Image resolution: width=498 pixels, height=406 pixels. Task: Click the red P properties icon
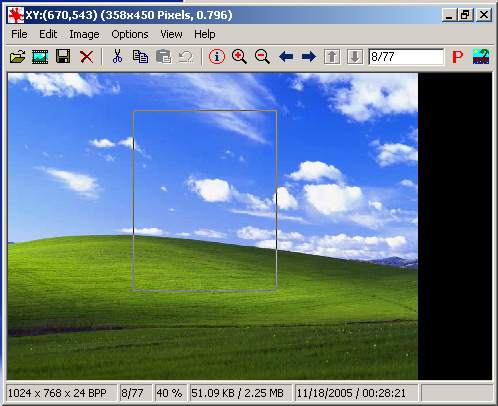point(458,57)
